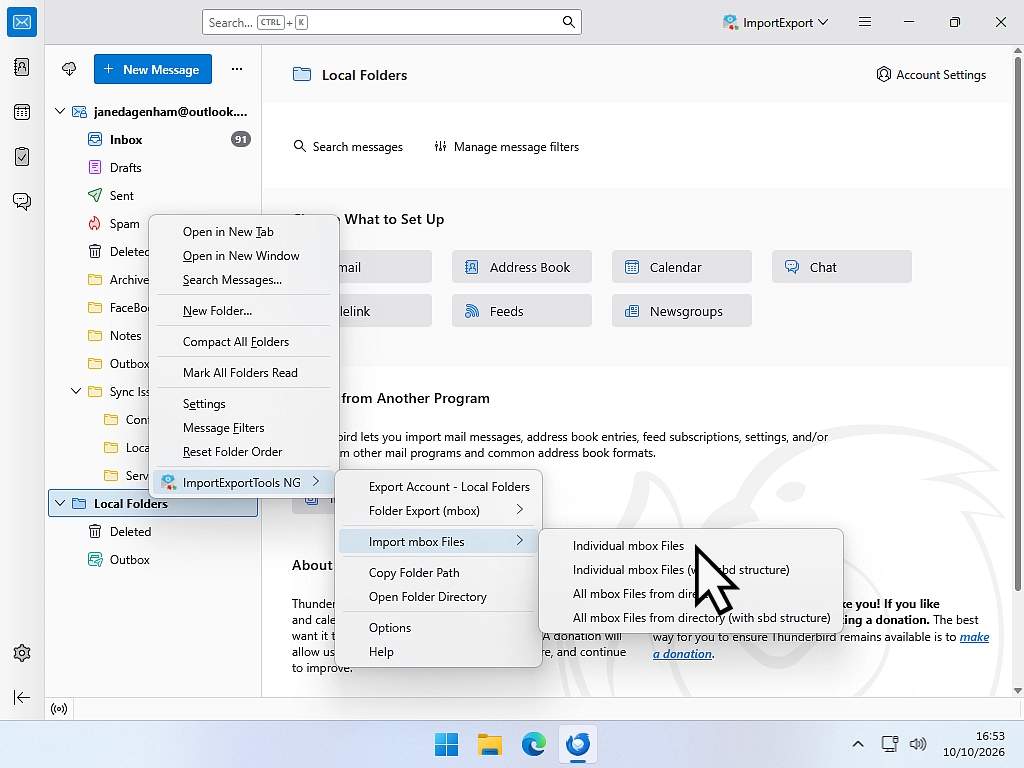
Task: Choose All mbox Files from directory (with sbd structure)
Action: coord(701,618)
